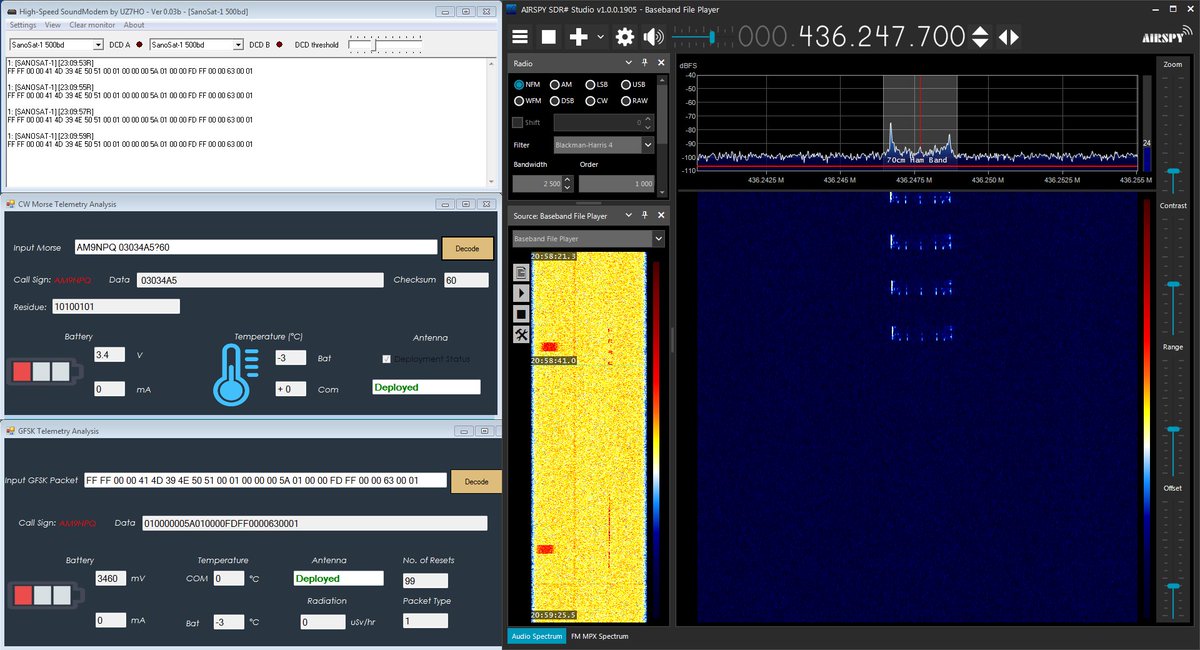Close the Radio panel
1200x650 pixels.
point(661,63)
